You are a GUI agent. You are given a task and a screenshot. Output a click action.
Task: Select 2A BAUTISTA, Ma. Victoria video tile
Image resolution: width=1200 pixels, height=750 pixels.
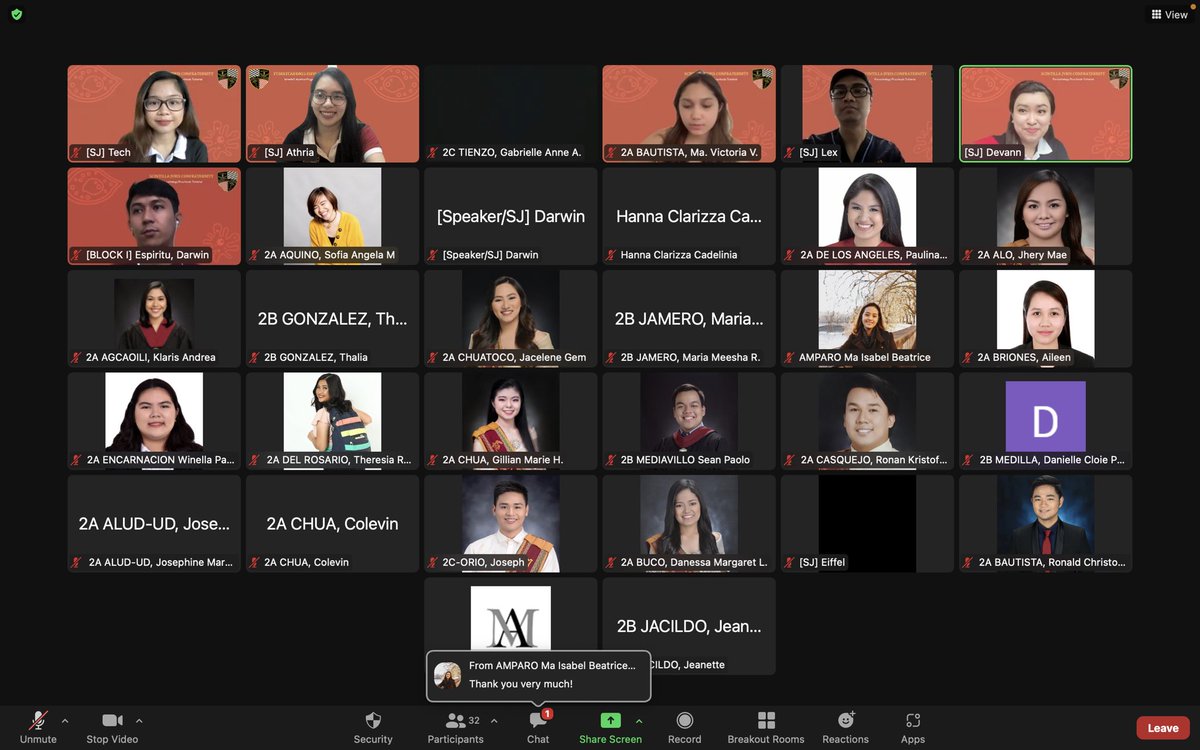[x=689, y=114]
